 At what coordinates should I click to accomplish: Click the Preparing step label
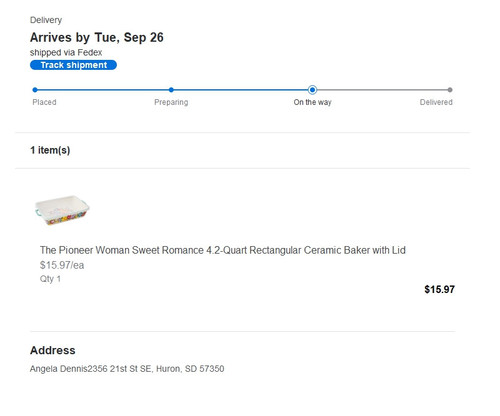(171, 102)
